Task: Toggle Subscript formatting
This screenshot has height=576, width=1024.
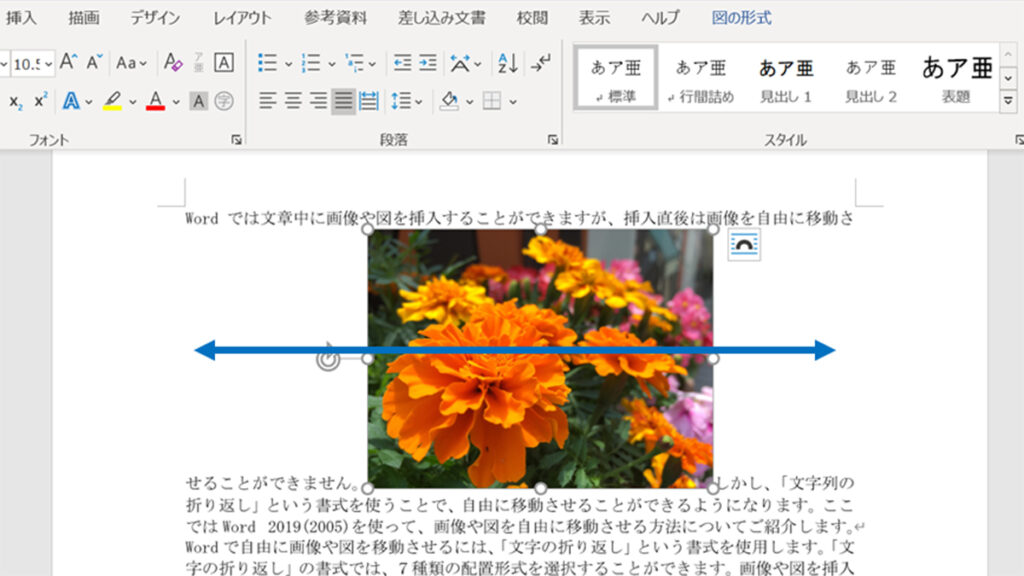Action: (x=16, y=101)
